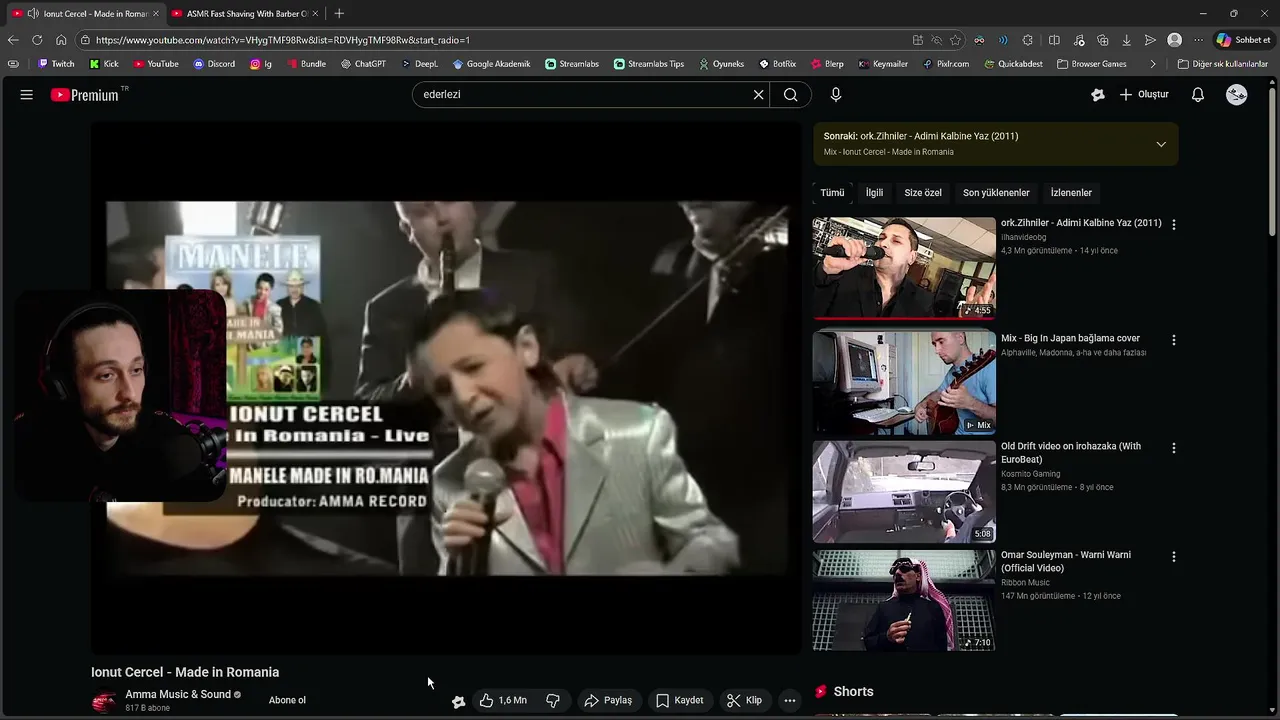Open Omar Souleyman Warni Warni thumbnail
This screenshot has height=720, width=1280.
[x=904, y=600]
